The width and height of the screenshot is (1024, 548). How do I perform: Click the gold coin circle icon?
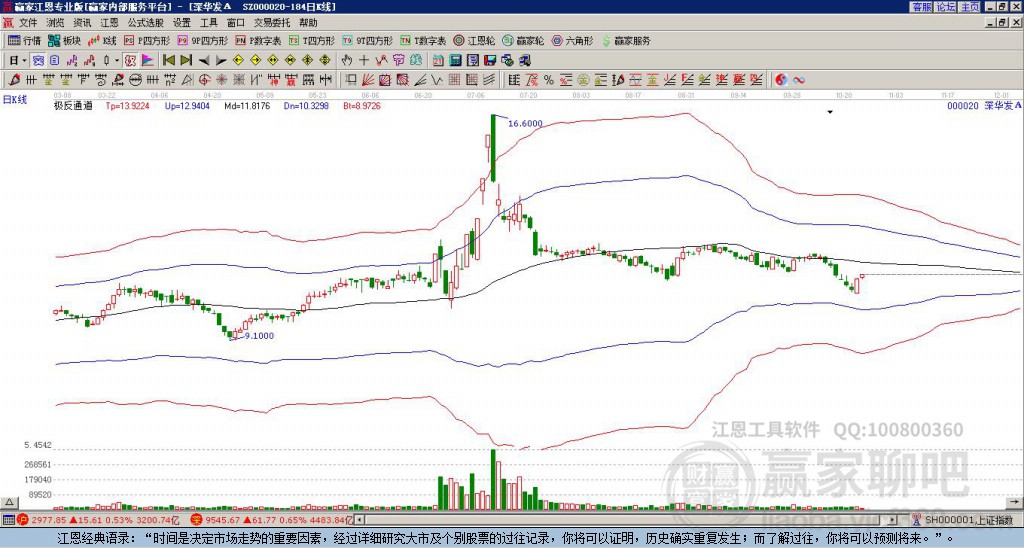(583, 80)
